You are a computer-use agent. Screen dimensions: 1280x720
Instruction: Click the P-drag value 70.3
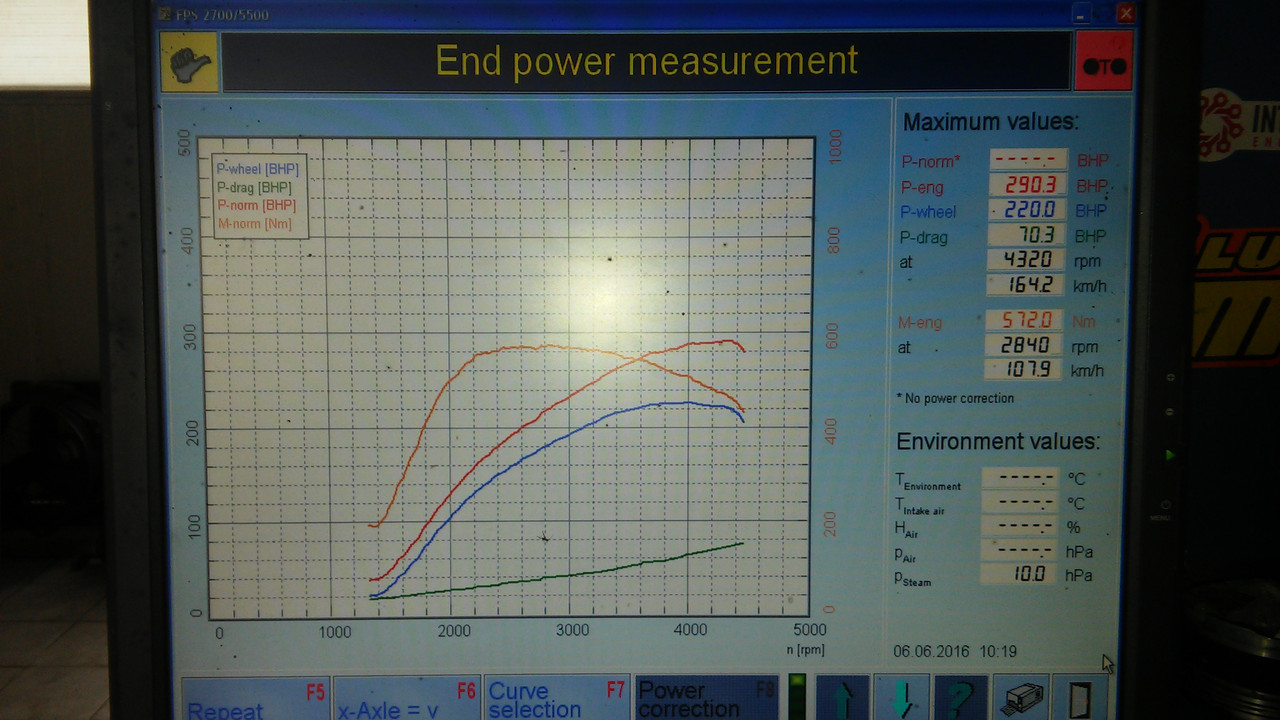[x=1026, y=235]
